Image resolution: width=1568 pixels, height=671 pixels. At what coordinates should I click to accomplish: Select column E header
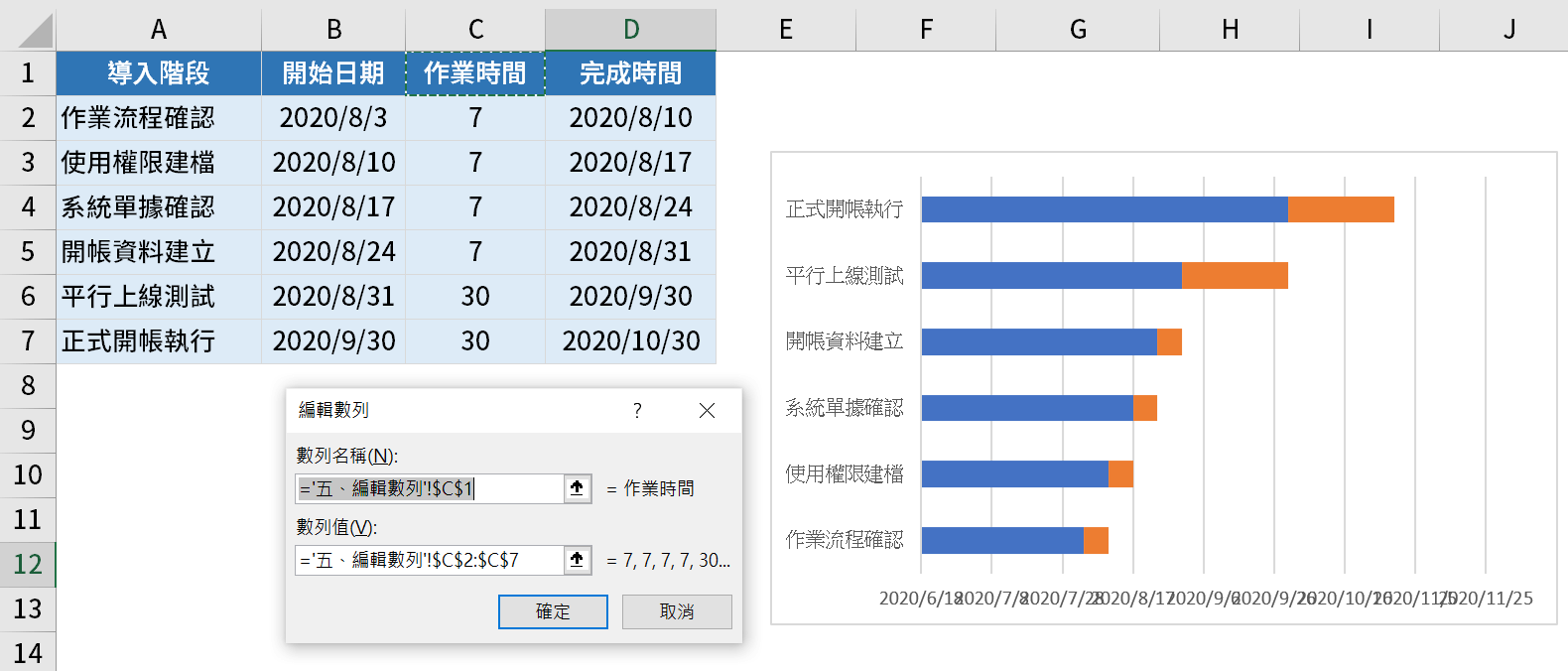click(x=786, y=30)
